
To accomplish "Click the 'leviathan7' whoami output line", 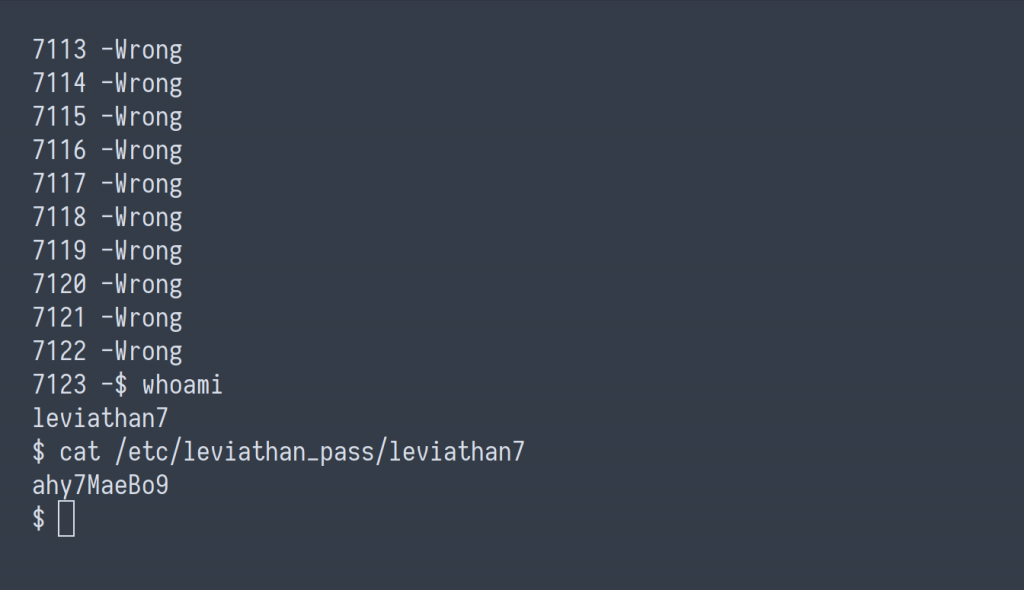I will [x=101, y=418].
